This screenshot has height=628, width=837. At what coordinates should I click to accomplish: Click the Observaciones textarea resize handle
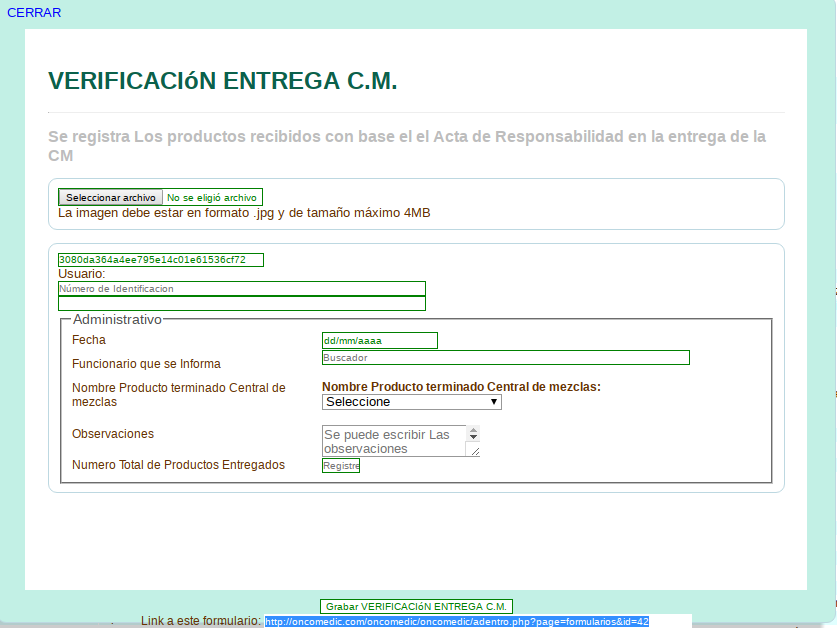click(475, 452)
